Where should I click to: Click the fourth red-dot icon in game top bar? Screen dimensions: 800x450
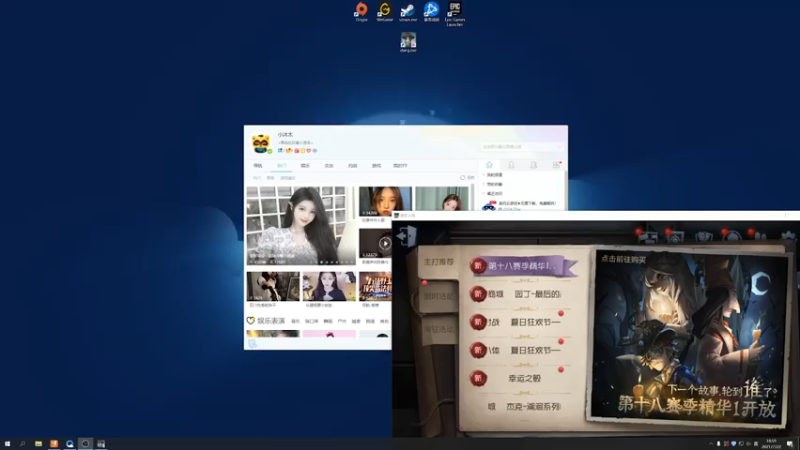coord(733,237)
